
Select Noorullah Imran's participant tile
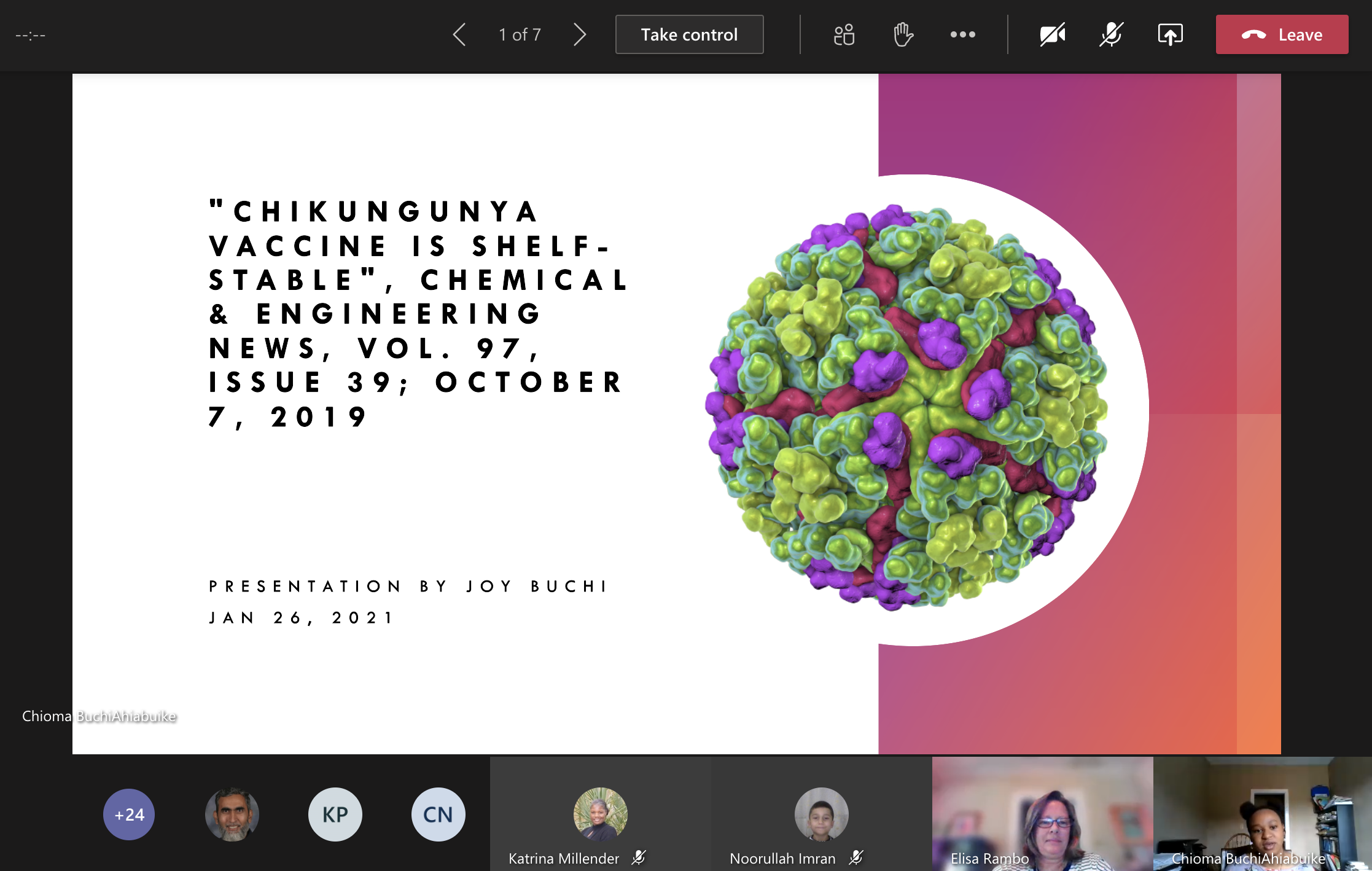pos(821,814)
